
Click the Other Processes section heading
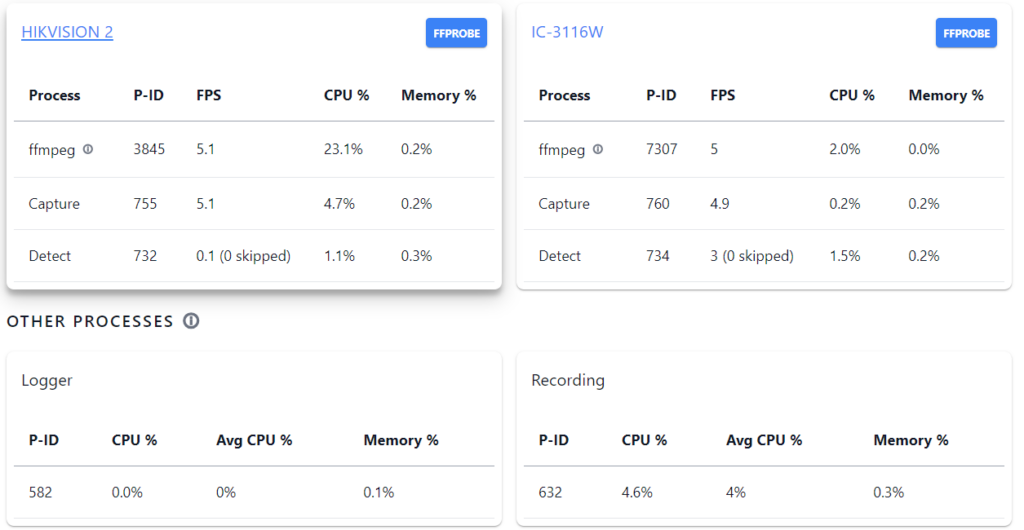[x=90, y=322]
